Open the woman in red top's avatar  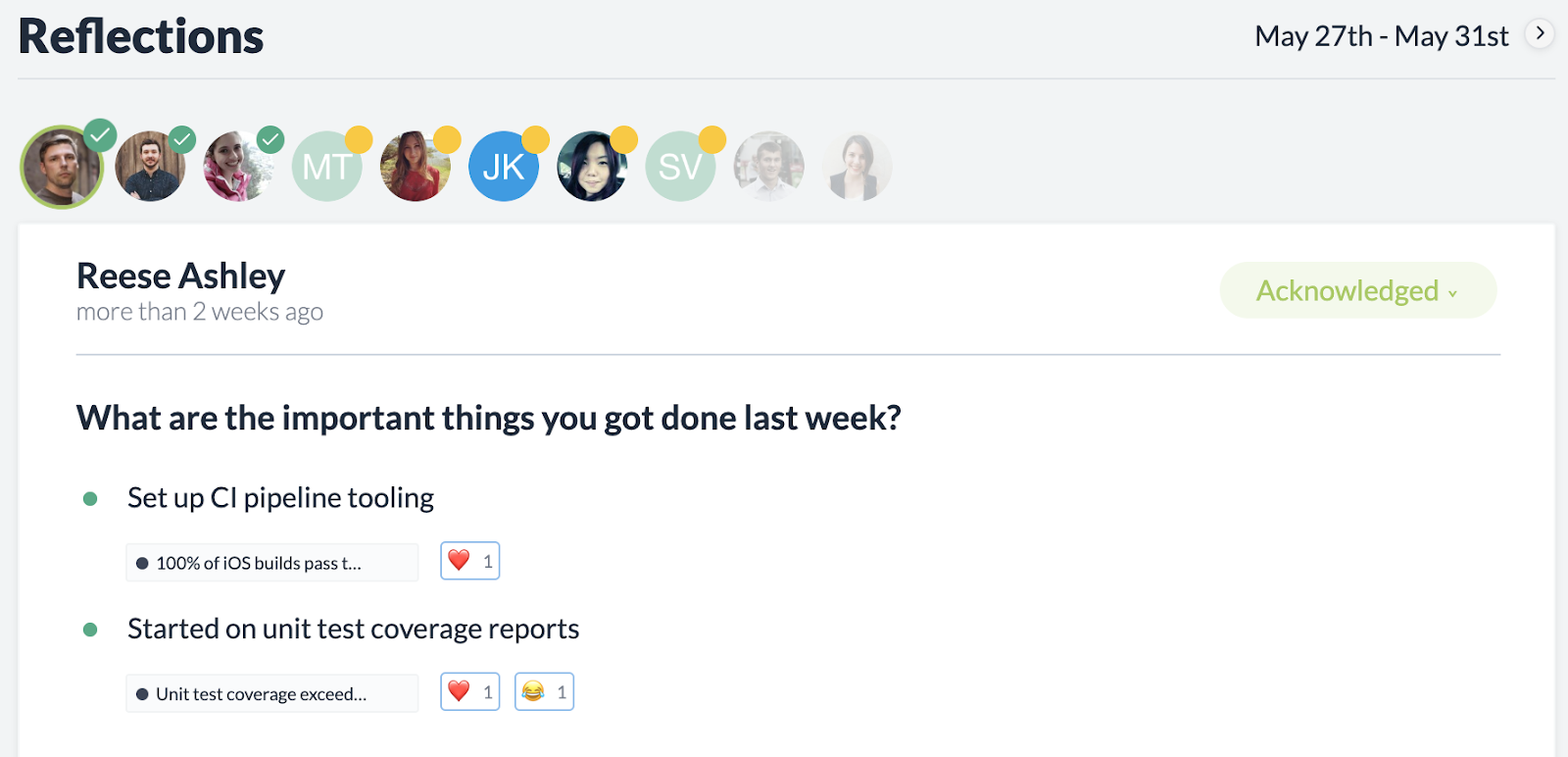tap(416, 167)
